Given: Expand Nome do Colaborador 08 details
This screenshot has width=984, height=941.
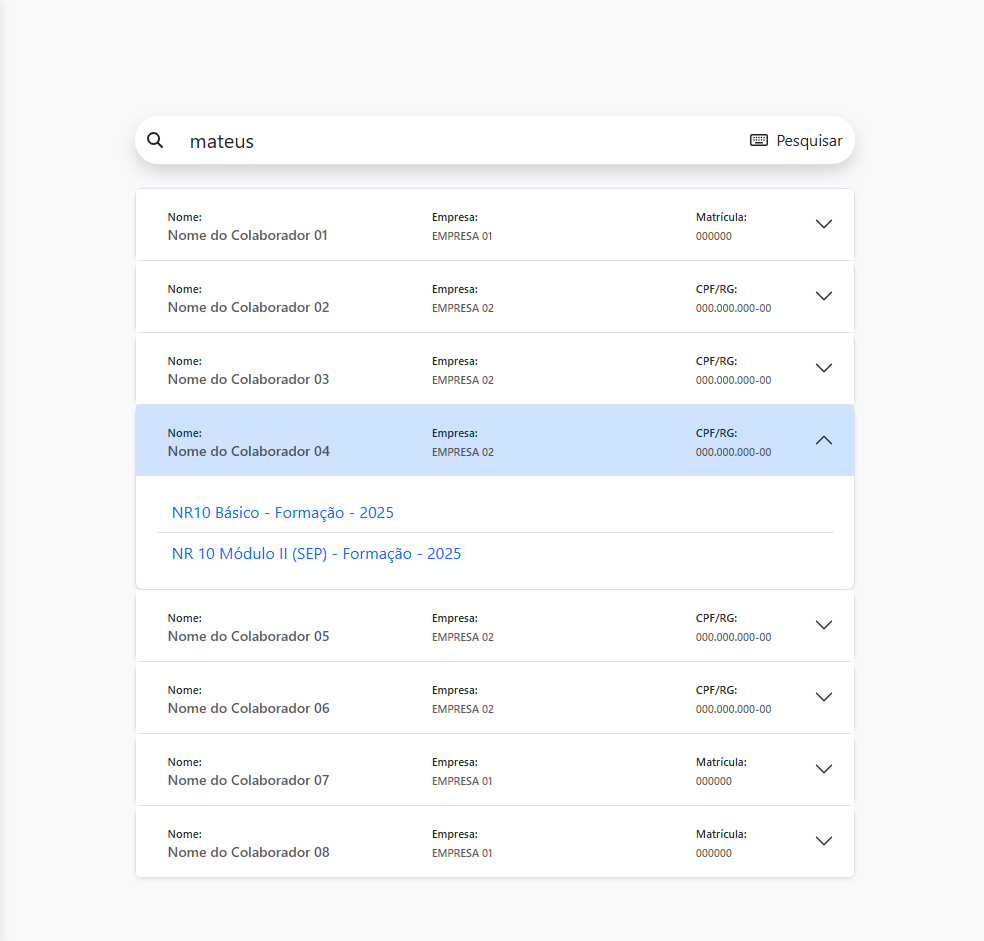Looking at the screenshot, I should 823,841.
